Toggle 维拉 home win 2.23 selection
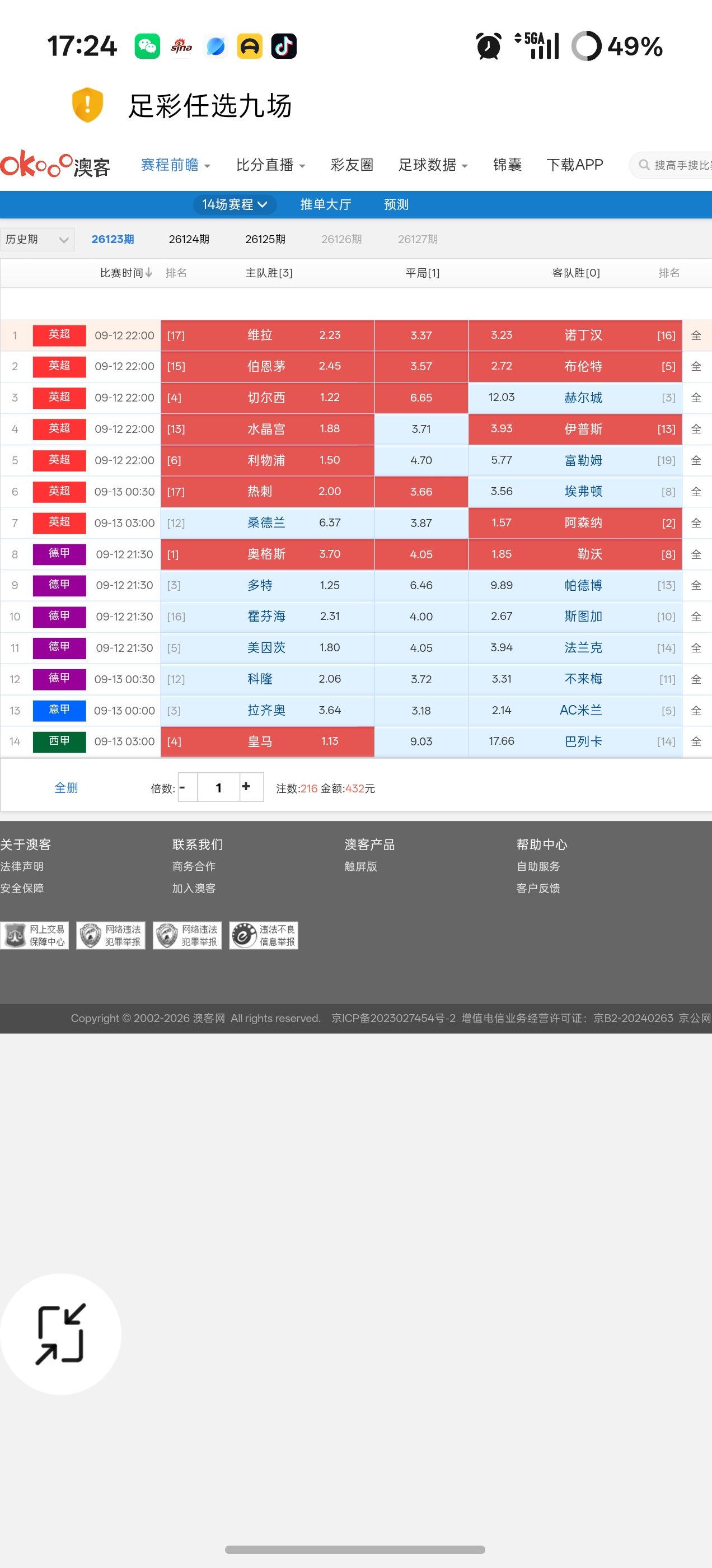712x1568 pixels. tap(268, 335)
